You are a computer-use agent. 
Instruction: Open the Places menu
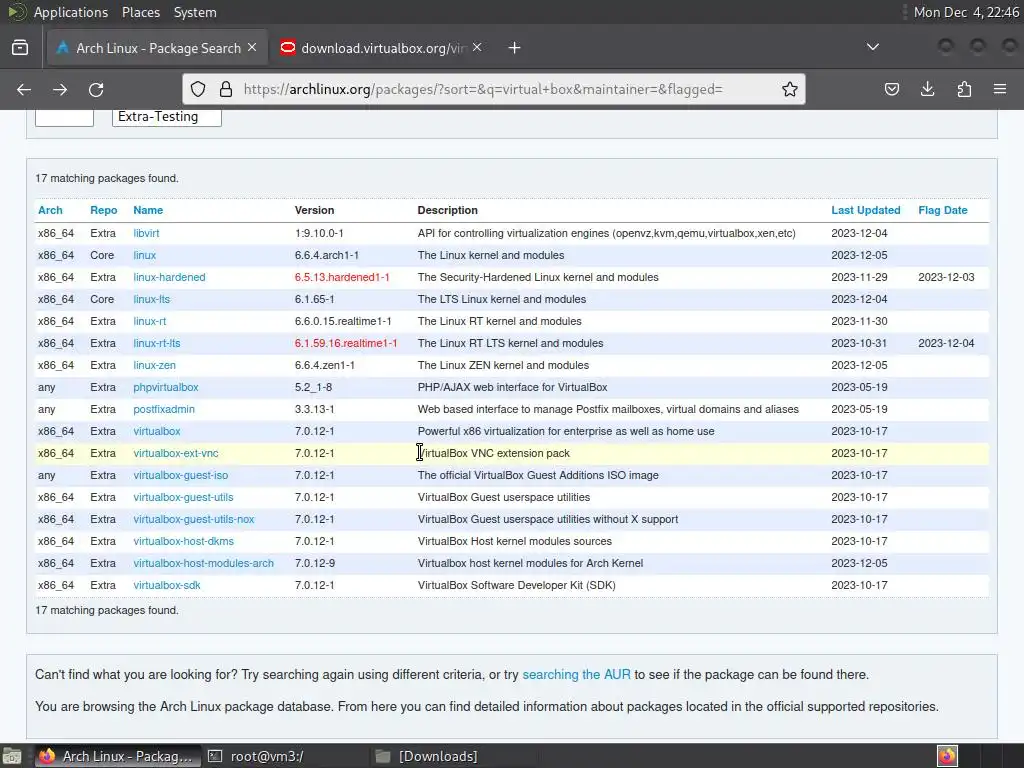click(140, 12)
